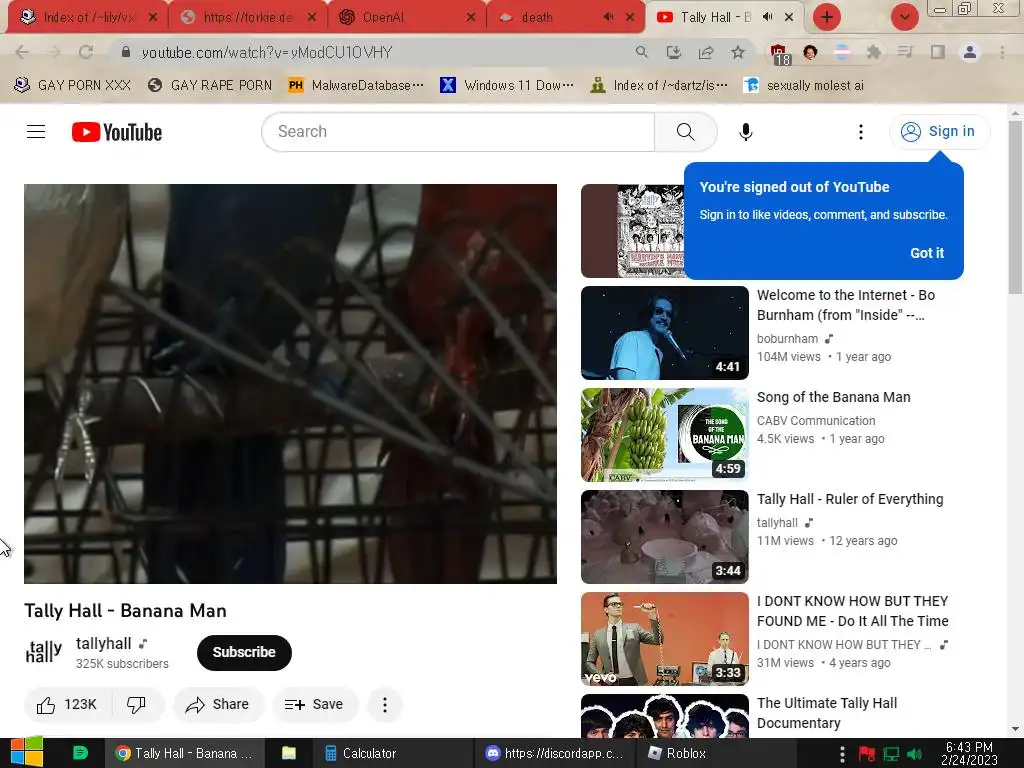Open the Do It All The Time thumbnail
The width and height of the screenshot is (1024, 768).
pyautogui.click(x=665, y=639)
